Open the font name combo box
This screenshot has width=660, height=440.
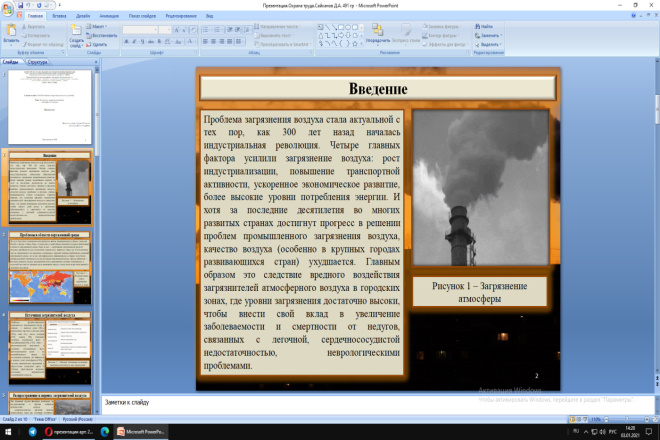(141, 29)
